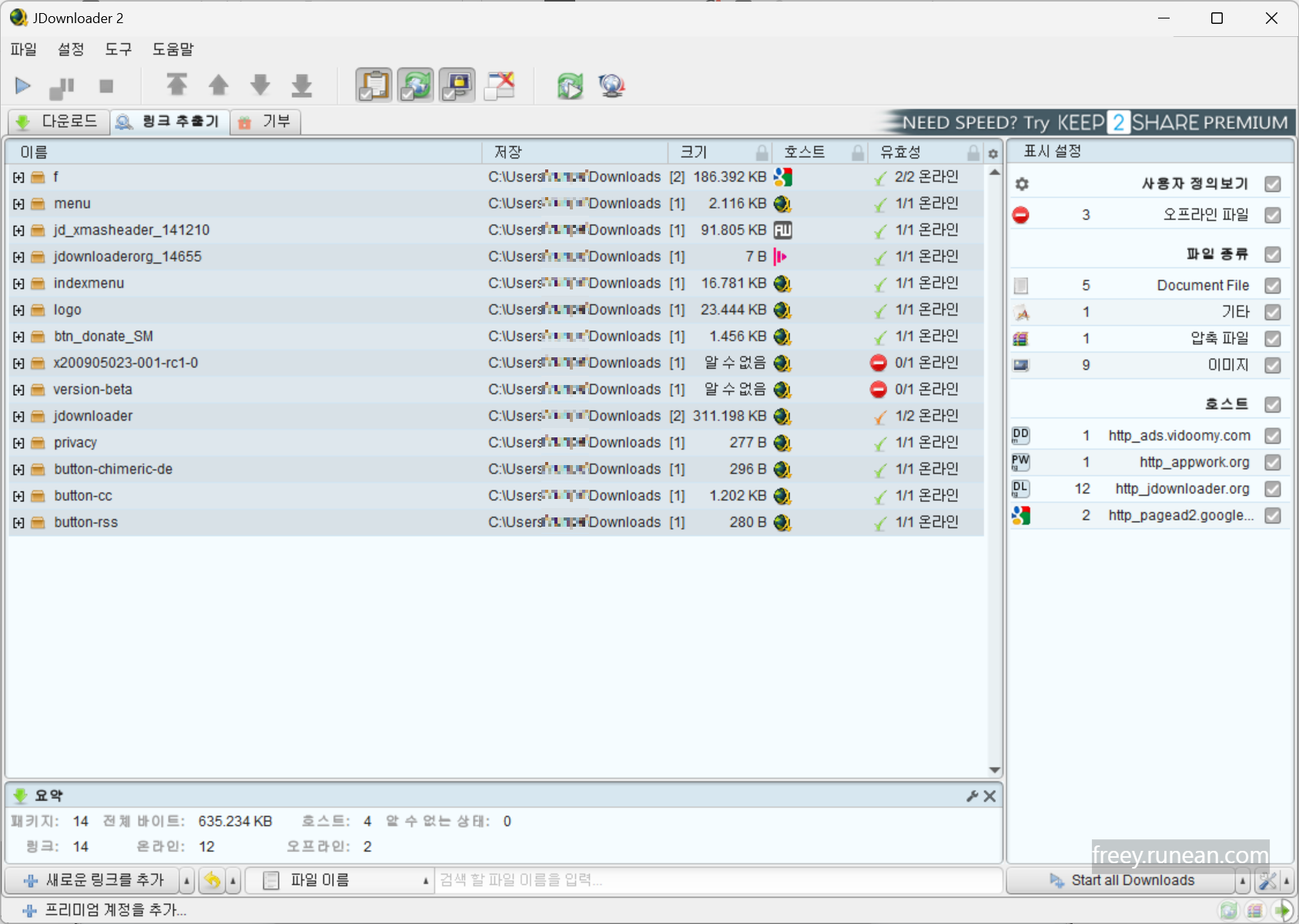Expand the version-beta package entry
The width and height of the screenshot is (1299, 924).
pyautogui.click(x=18, y=389)
